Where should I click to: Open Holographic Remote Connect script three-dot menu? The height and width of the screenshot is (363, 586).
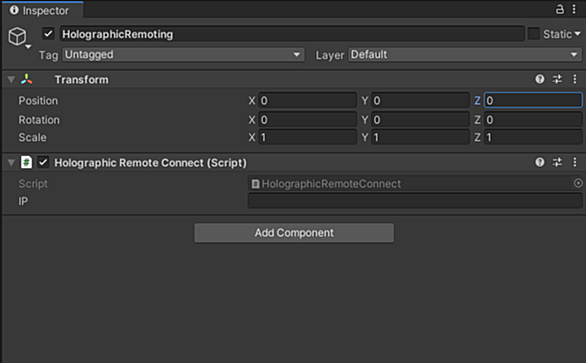click(575, 162)
